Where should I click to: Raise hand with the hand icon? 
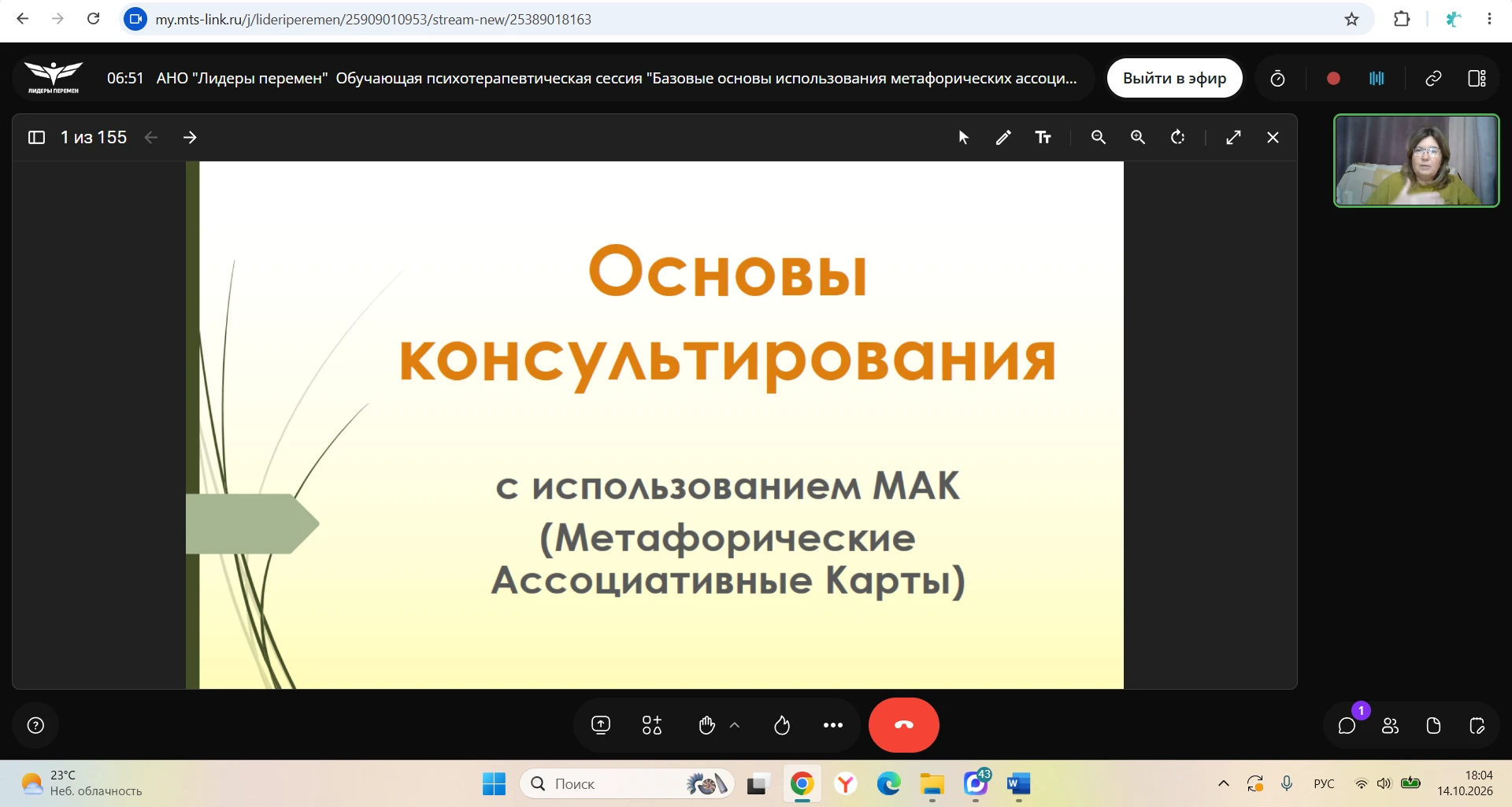pyautogui.click(x=706, y=725)
